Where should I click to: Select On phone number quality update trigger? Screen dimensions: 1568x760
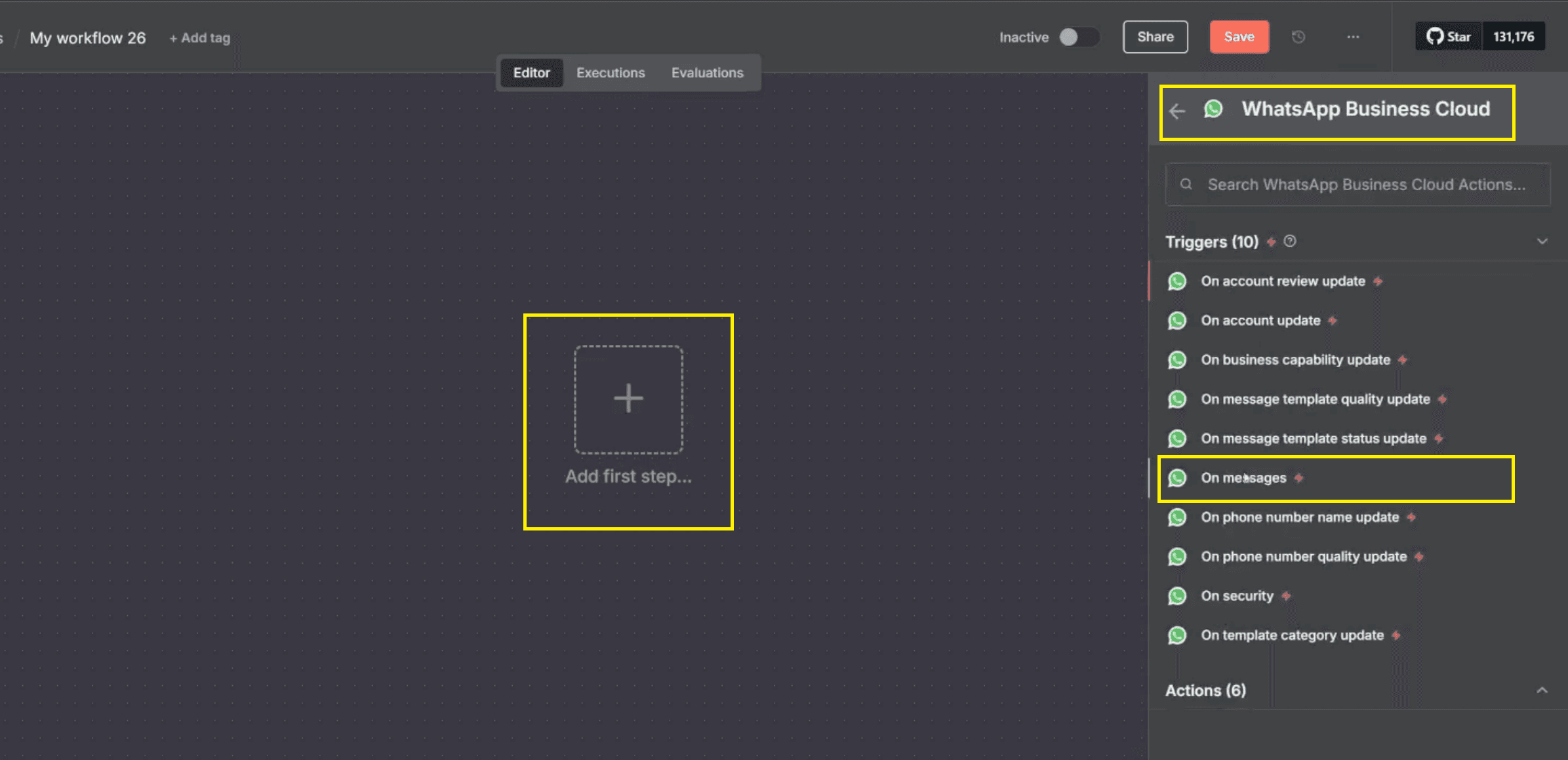(x=1357, y=557)
